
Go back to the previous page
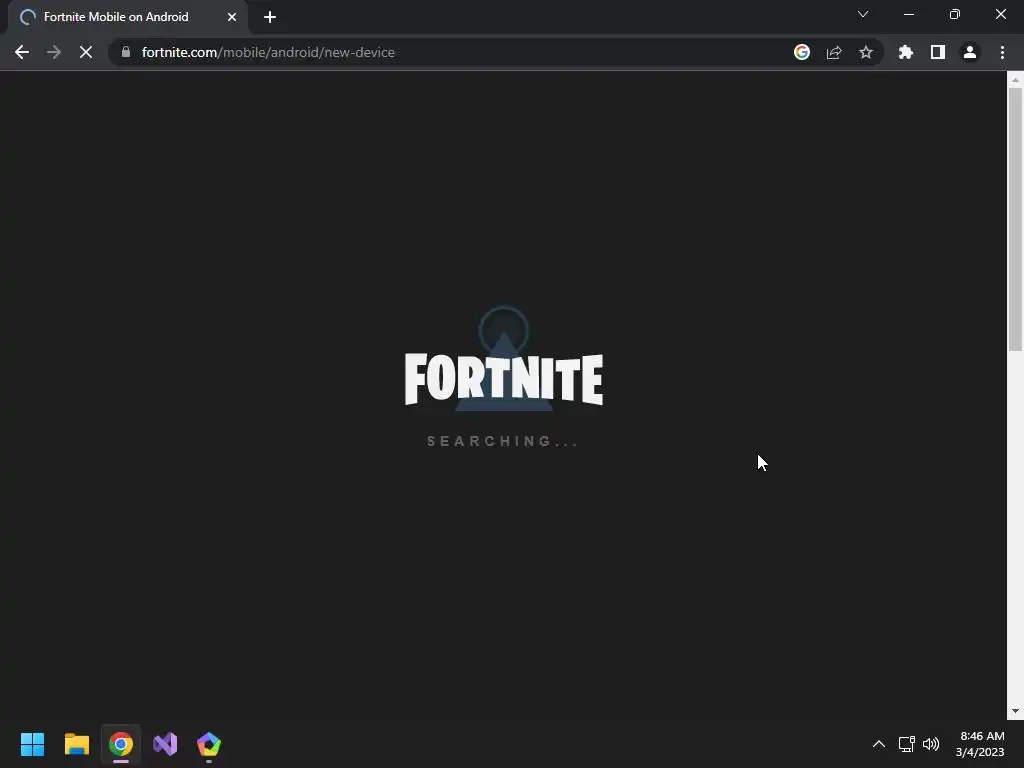(x=22, y=52)
